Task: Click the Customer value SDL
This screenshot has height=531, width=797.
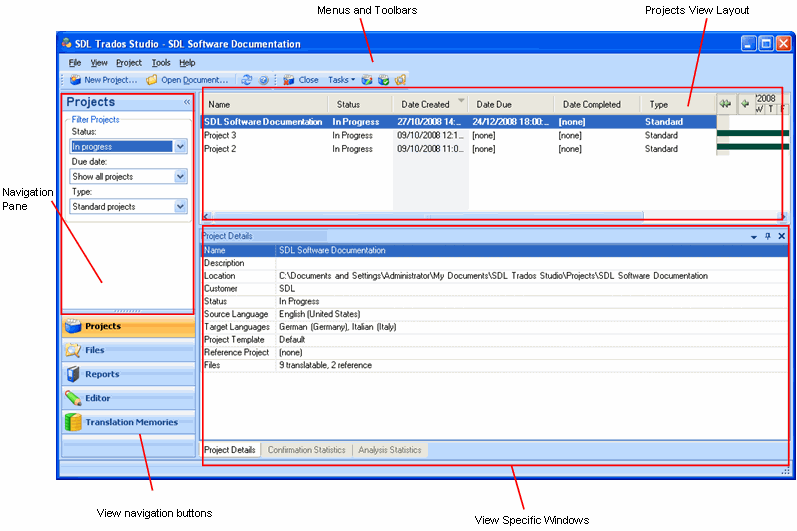Action: 287,289
